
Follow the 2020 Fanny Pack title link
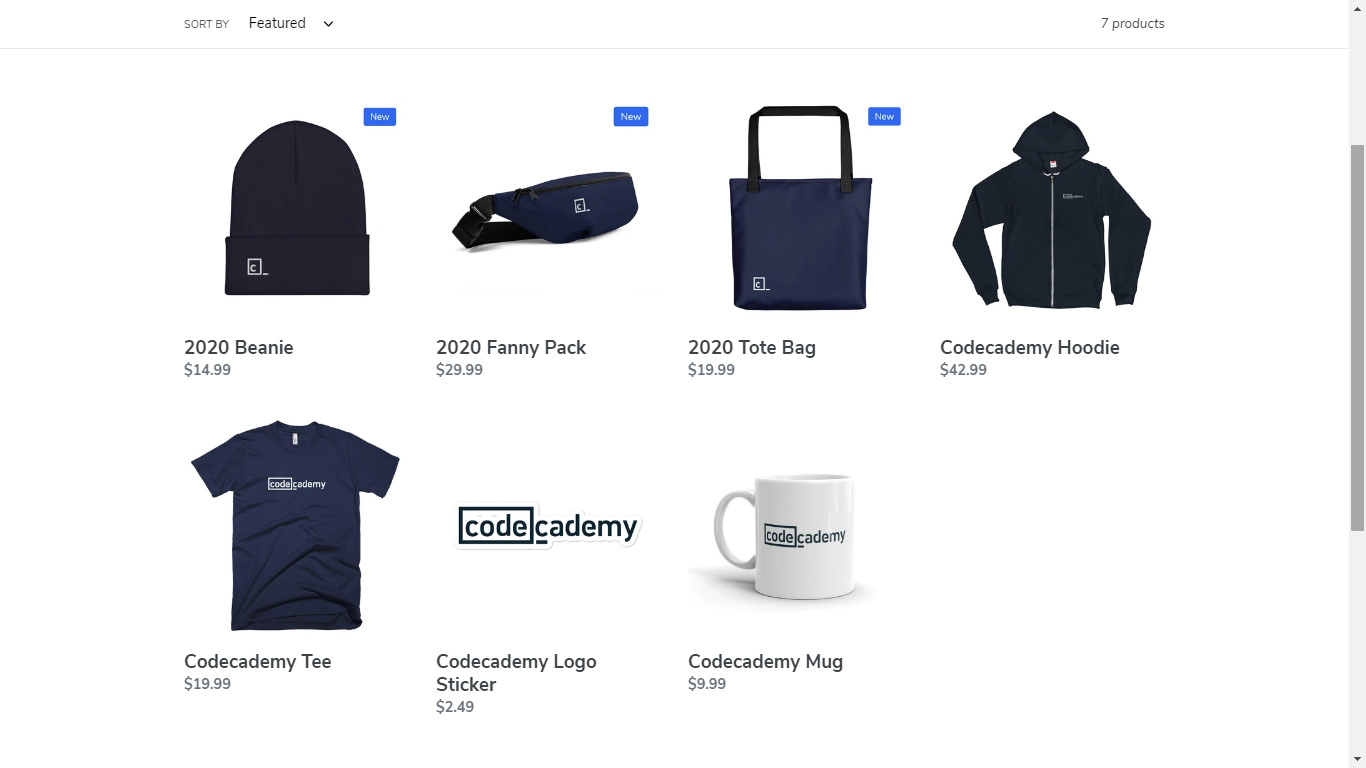(511, 348)
